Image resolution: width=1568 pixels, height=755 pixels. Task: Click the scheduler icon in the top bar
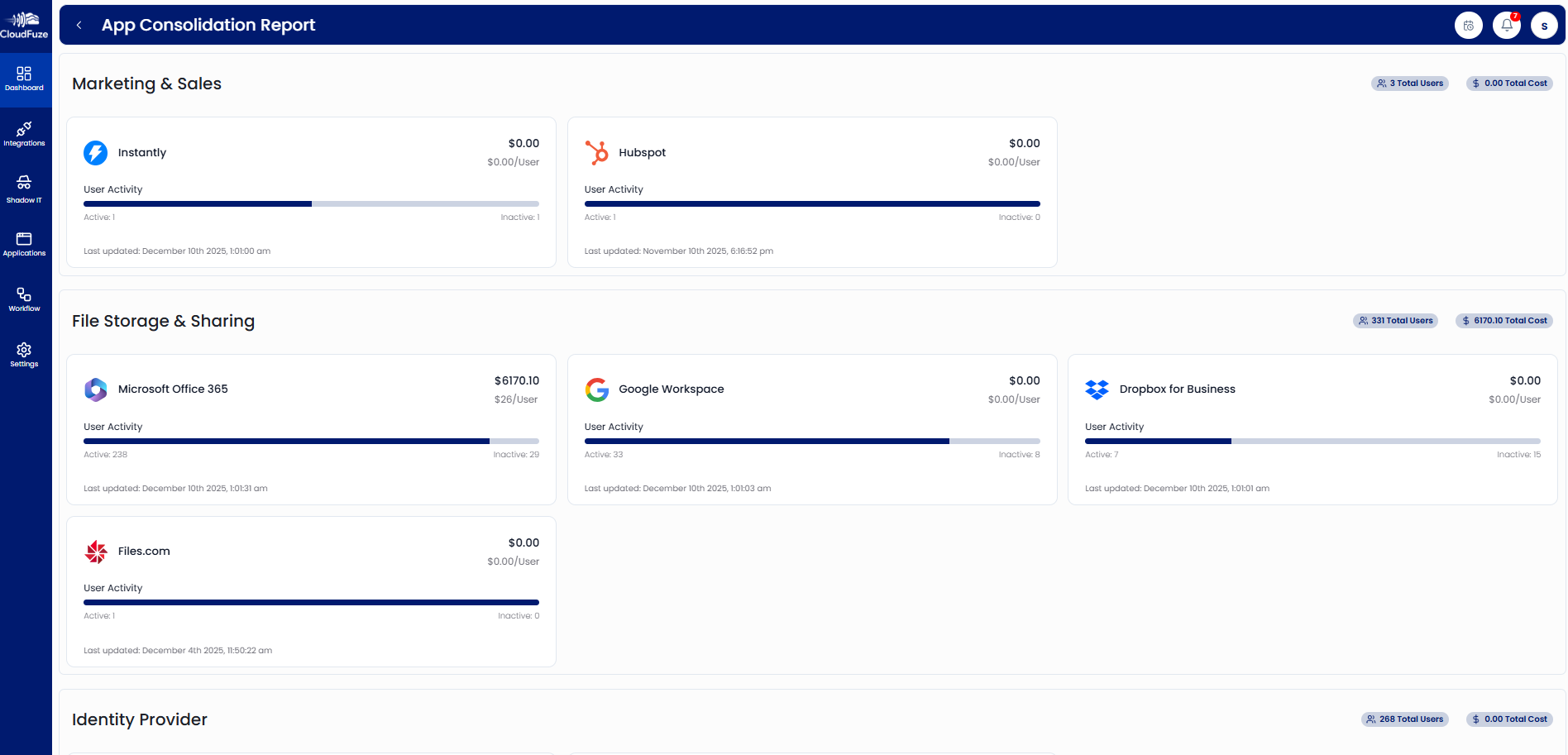1468,25
